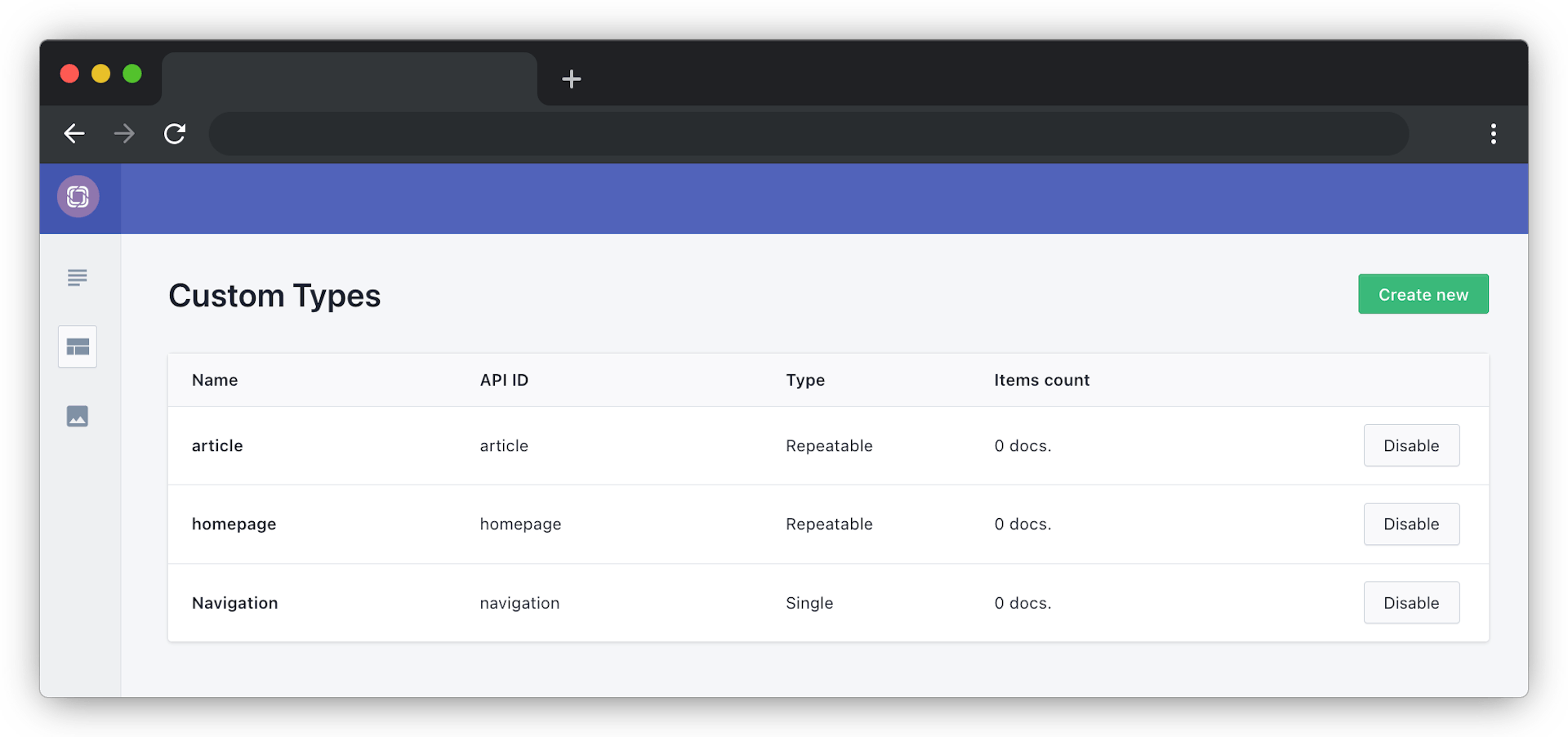Disable the Navigation custom type

1410,602
